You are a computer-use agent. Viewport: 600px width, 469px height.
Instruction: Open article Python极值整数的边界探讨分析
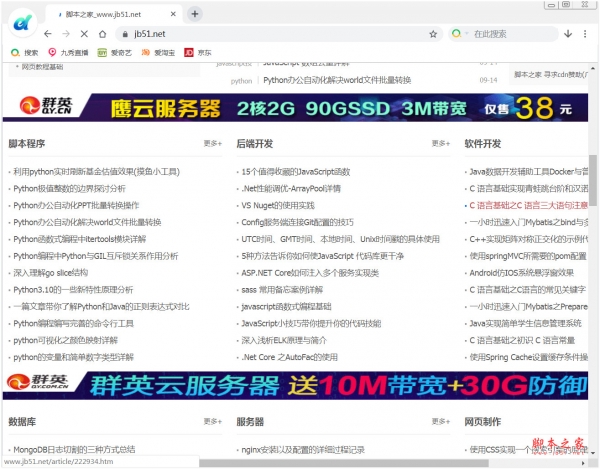[69, 189]
